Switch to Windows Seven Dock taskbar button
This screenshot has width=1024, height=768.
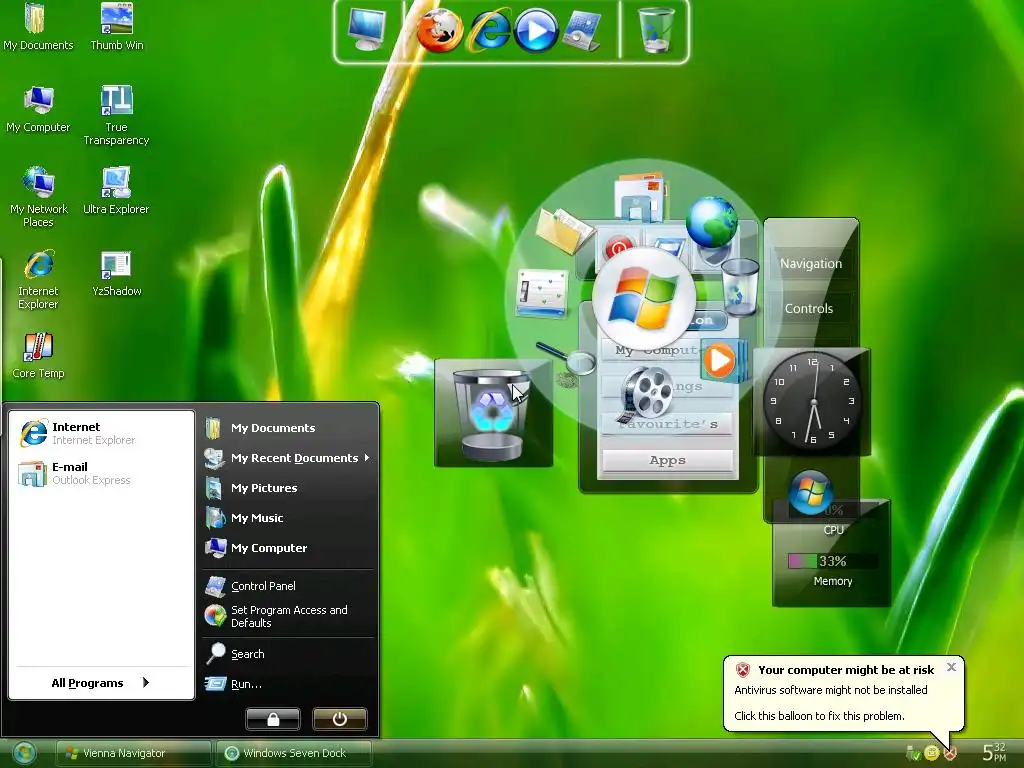pos(294,753)
